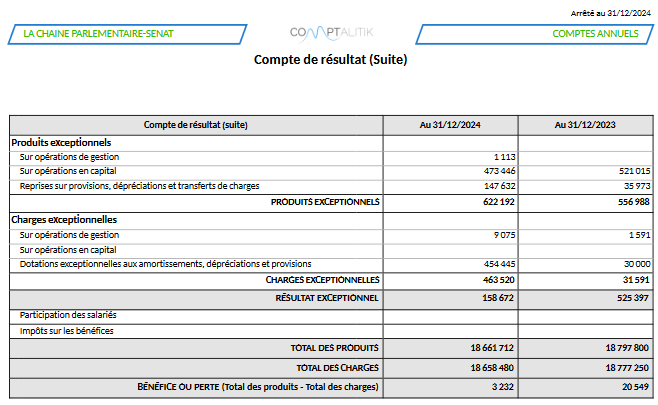Image resolution: width=658 pixels, height=405 pixels.
Task: Click the 'Arrêté au 31/12/2024' date text
Action: point(609,12)
